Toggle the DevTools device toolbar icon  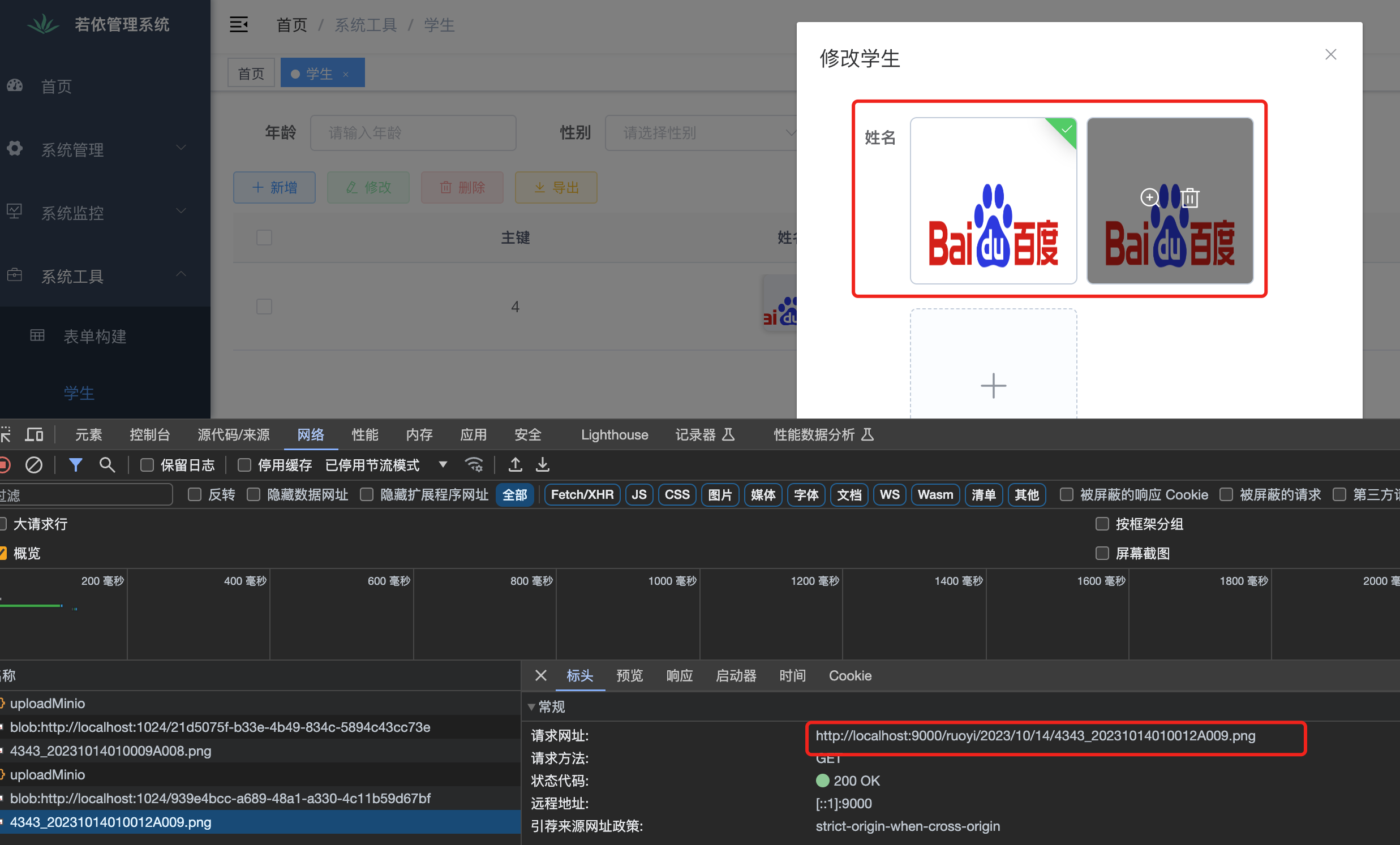coord(35,435)
